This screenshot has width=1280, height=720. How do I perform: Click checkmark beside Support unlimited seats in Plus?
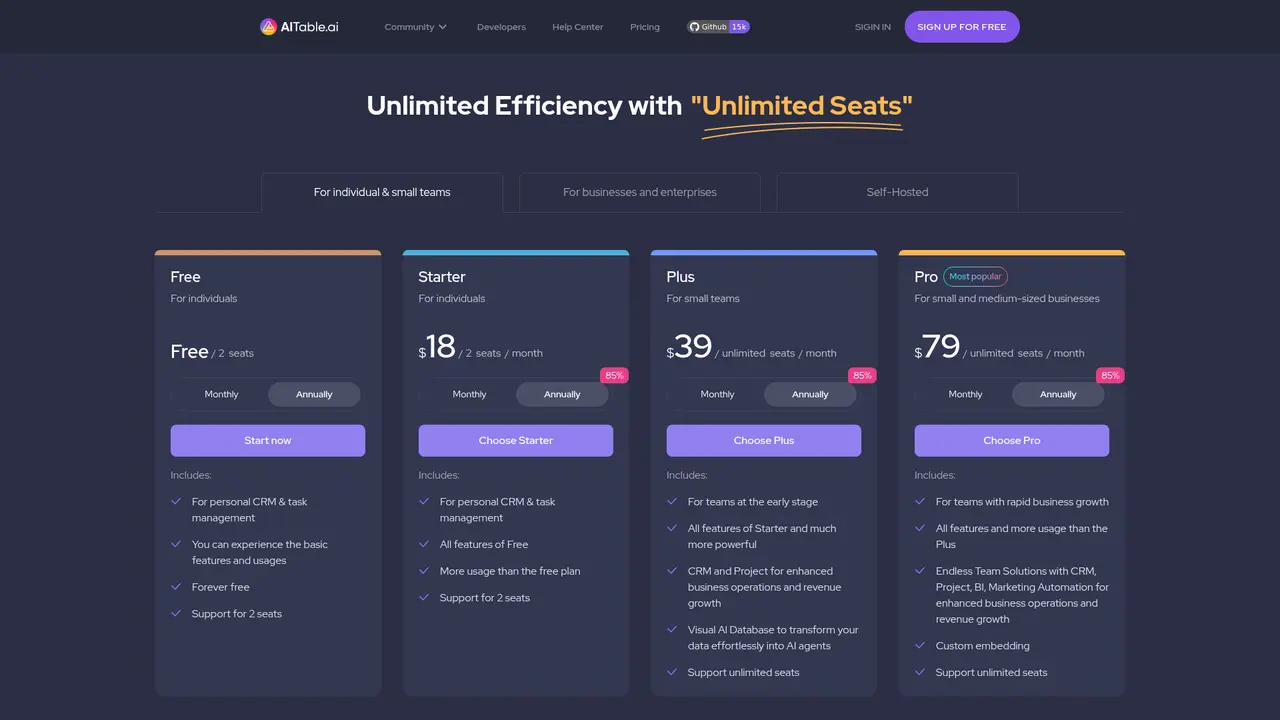672,673
